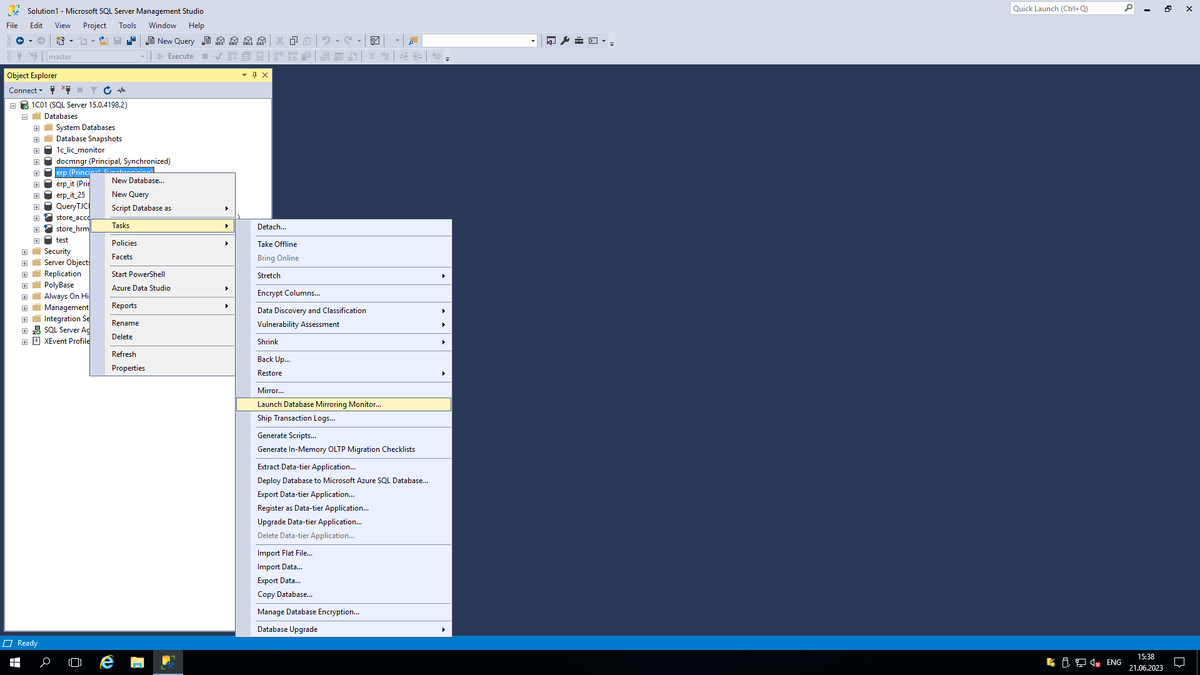Click the navigate backward arrow icon

(x=20, y=41)
